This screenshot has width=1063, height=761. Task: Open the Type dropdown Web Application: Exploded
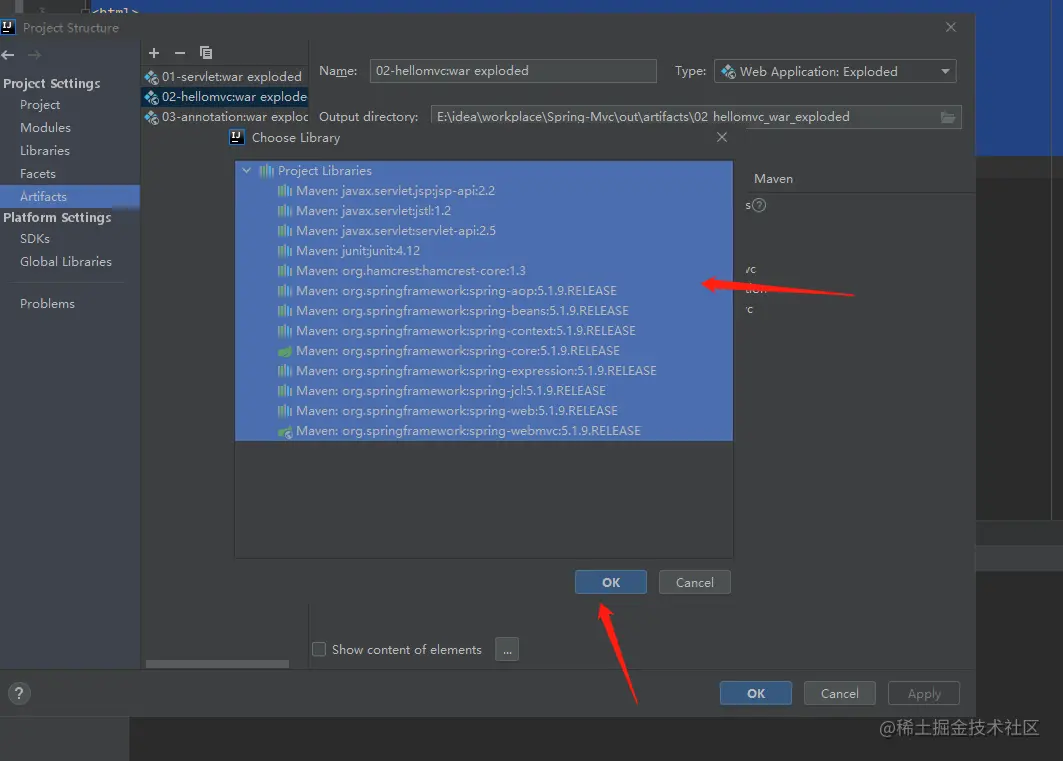point(835,71)
